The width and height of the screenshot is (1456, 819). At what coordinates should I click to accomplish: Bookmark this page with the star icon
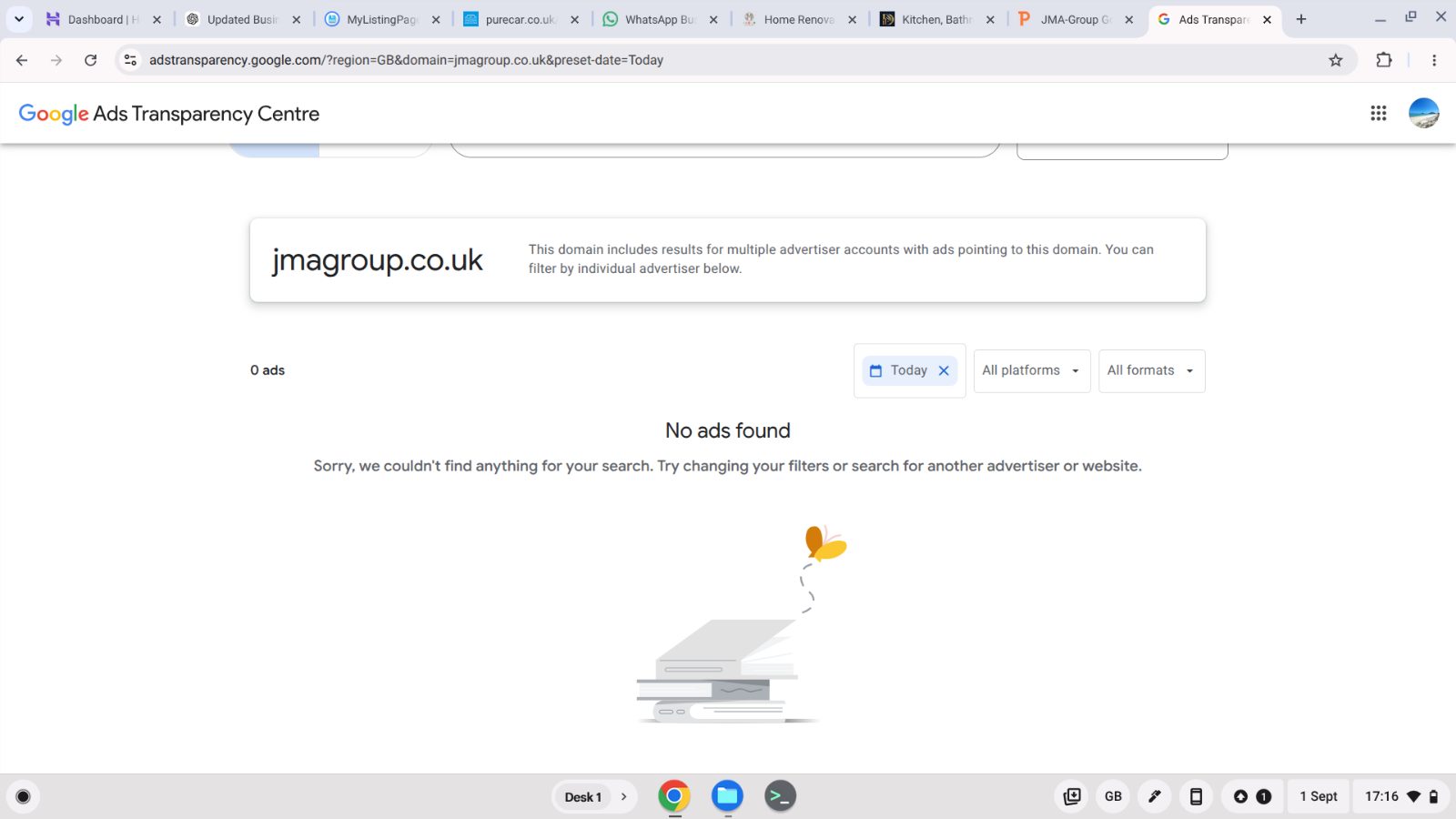click(1336, 60)
